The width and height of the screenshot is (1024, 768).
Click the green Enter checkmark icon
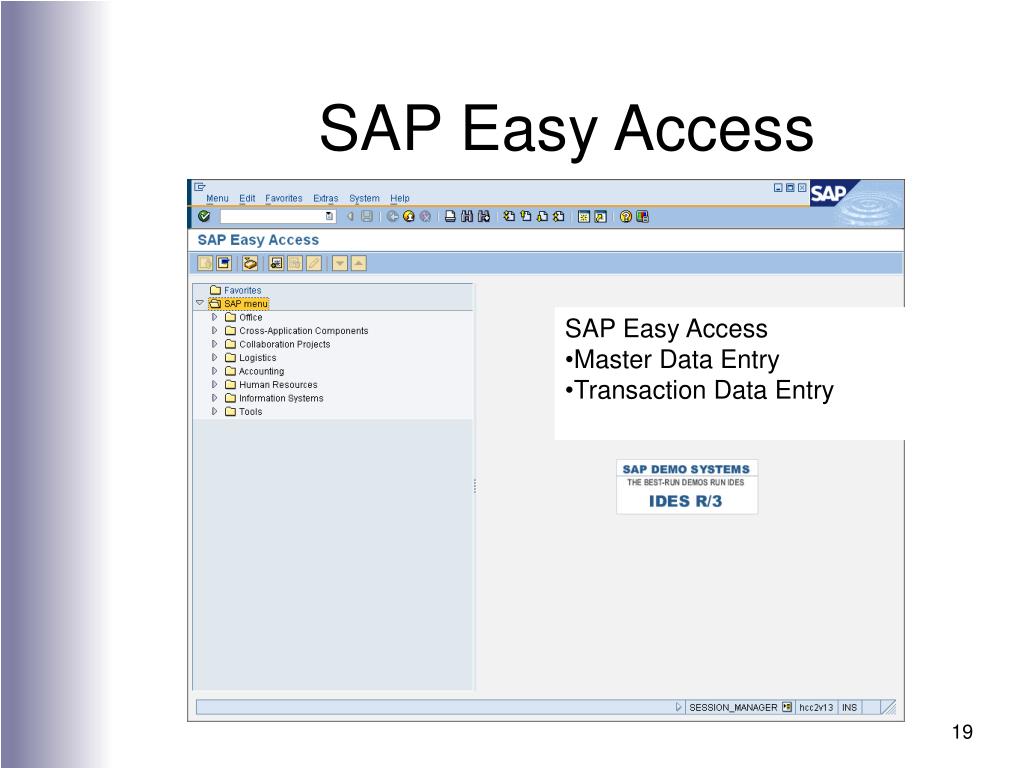[x=204, y=216]
